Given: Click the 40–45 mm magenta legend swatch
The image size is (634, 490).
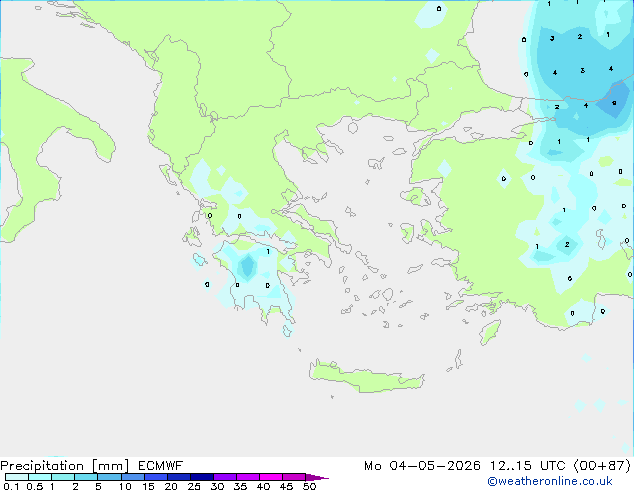Looking at the screenshot, I should tap(271, 477).
